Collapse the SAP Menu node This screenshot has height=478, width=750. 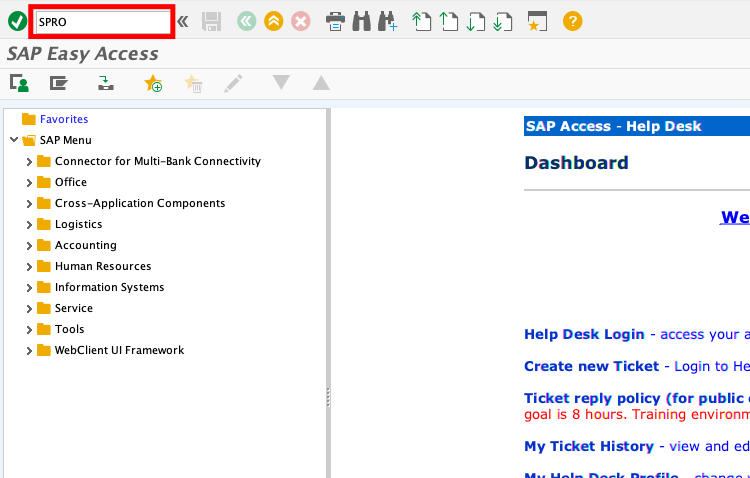(14, 140)
